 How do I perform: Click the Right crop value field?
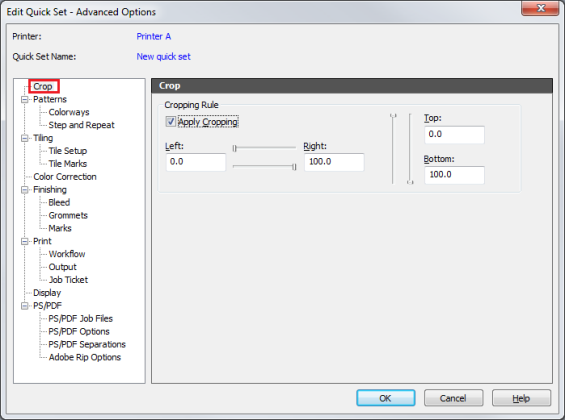click(334, 162)
